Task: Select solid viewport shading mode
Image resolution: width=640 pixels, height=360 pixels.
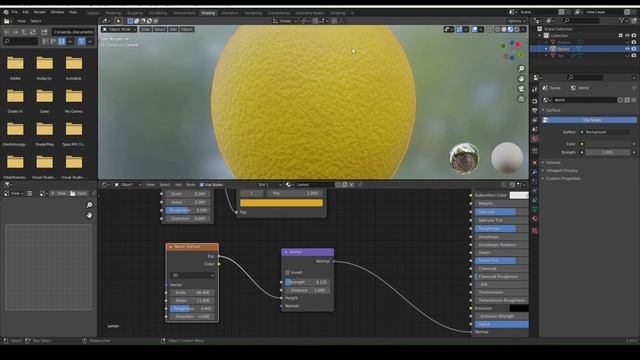Action: coord(504,29)
